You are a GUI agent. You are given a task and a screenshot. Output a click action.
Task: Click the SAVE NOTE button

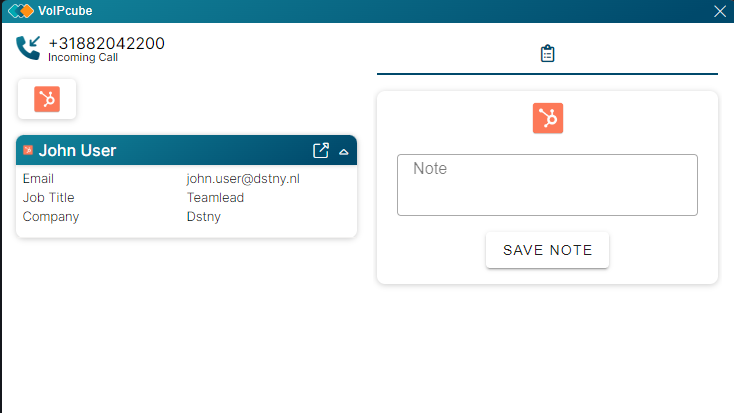pyautogui.click(x=547, y=250)
